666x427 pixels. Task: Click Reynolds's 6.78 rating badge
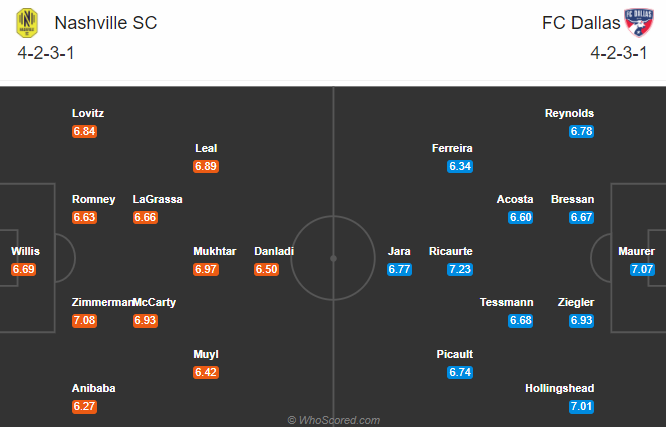pyautogui.click(x=581, y=131)
